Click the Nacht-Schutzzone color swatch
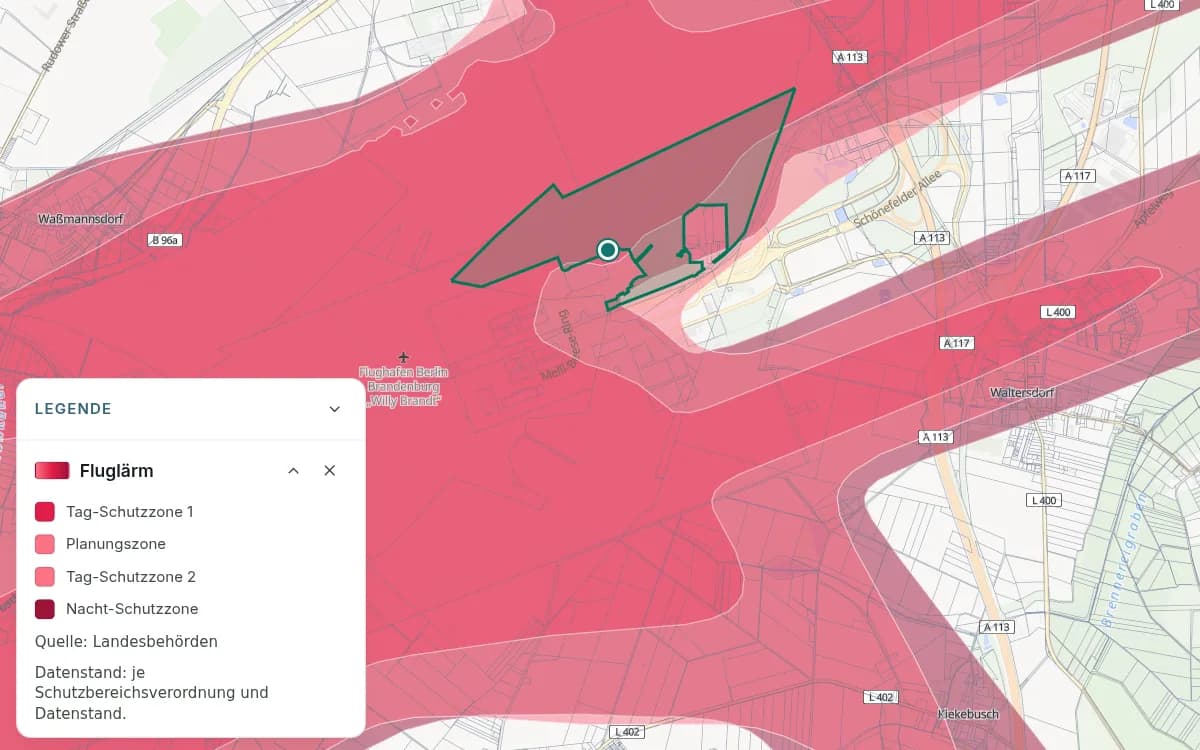Viewport: 1200px width, 750px height. coord(45,609)
